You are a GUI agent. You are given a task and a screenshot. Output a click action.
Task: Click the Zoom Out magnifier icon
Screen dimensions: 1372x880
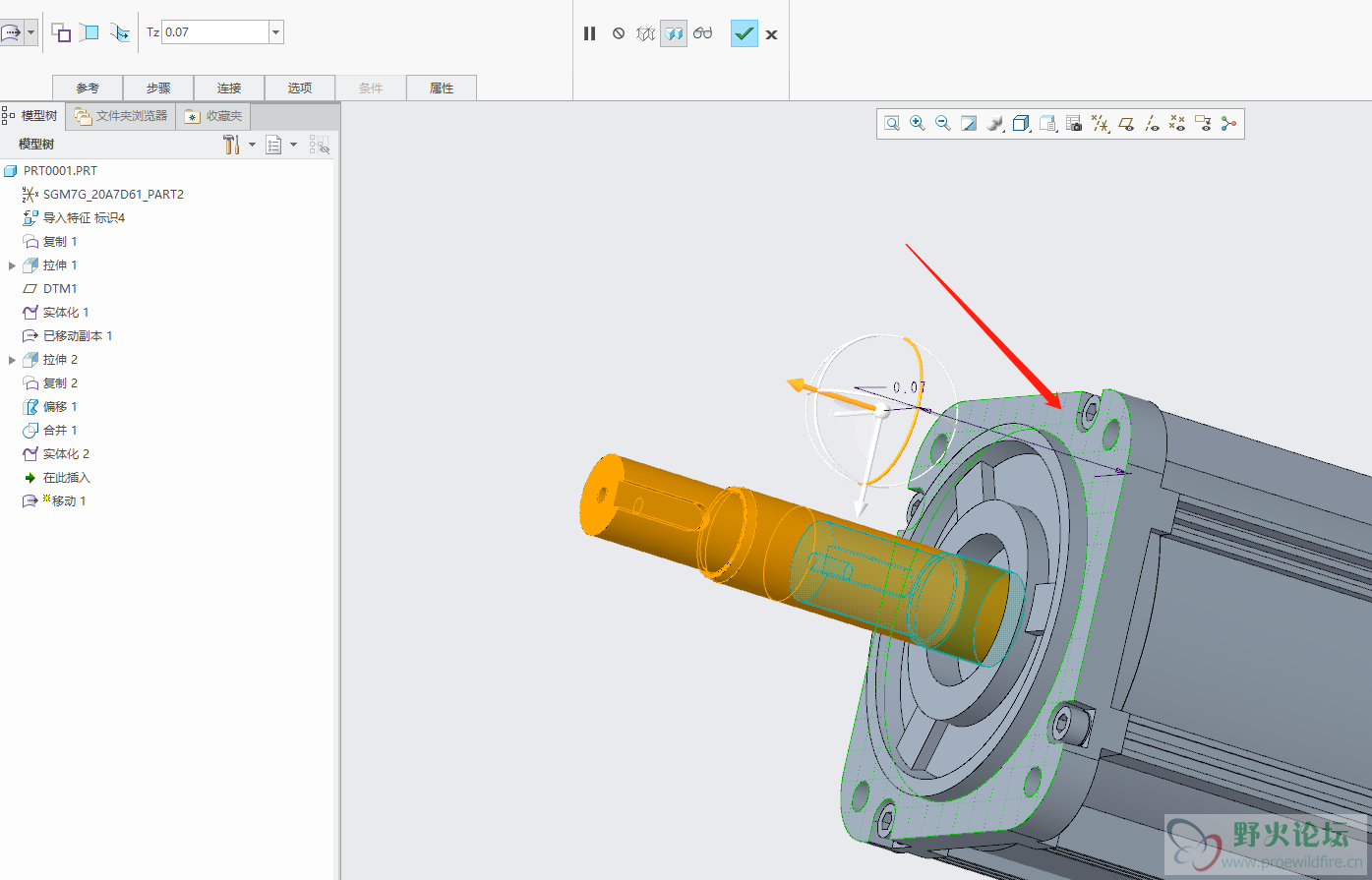click(x=943, y=123)
